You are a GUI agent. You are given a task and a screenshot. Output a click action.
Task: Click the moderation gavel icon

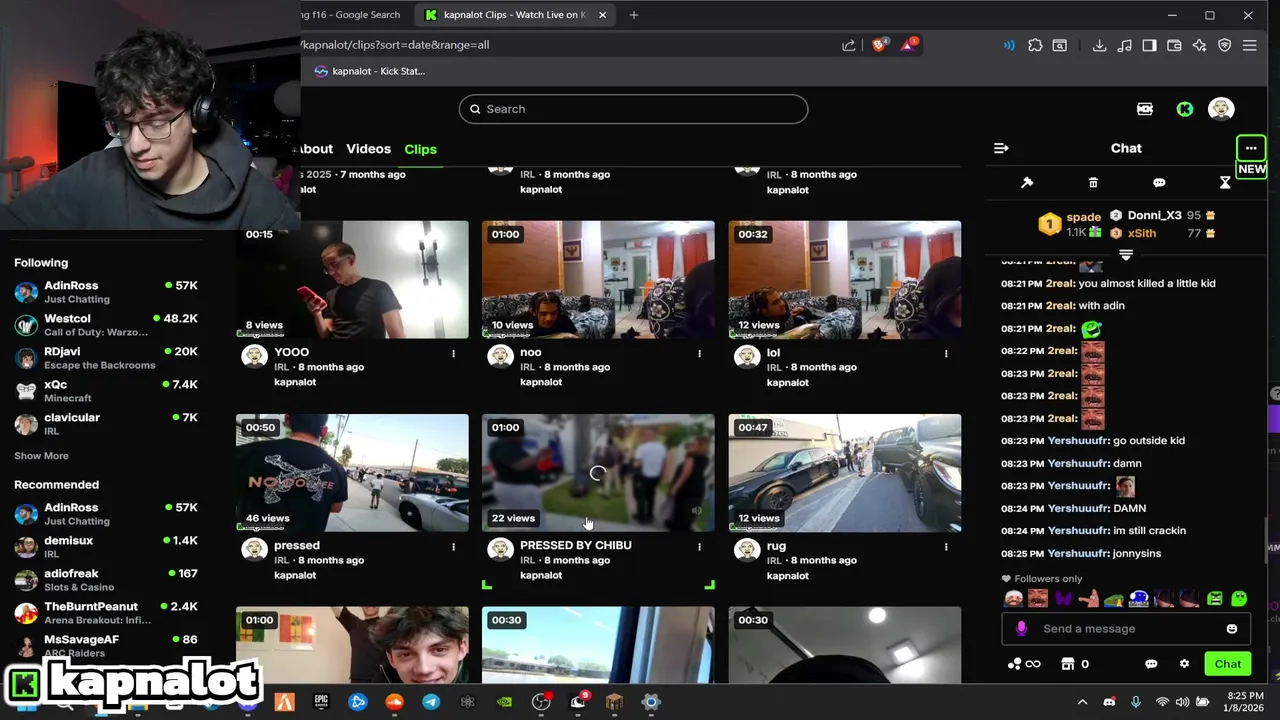coord(1027,183)
